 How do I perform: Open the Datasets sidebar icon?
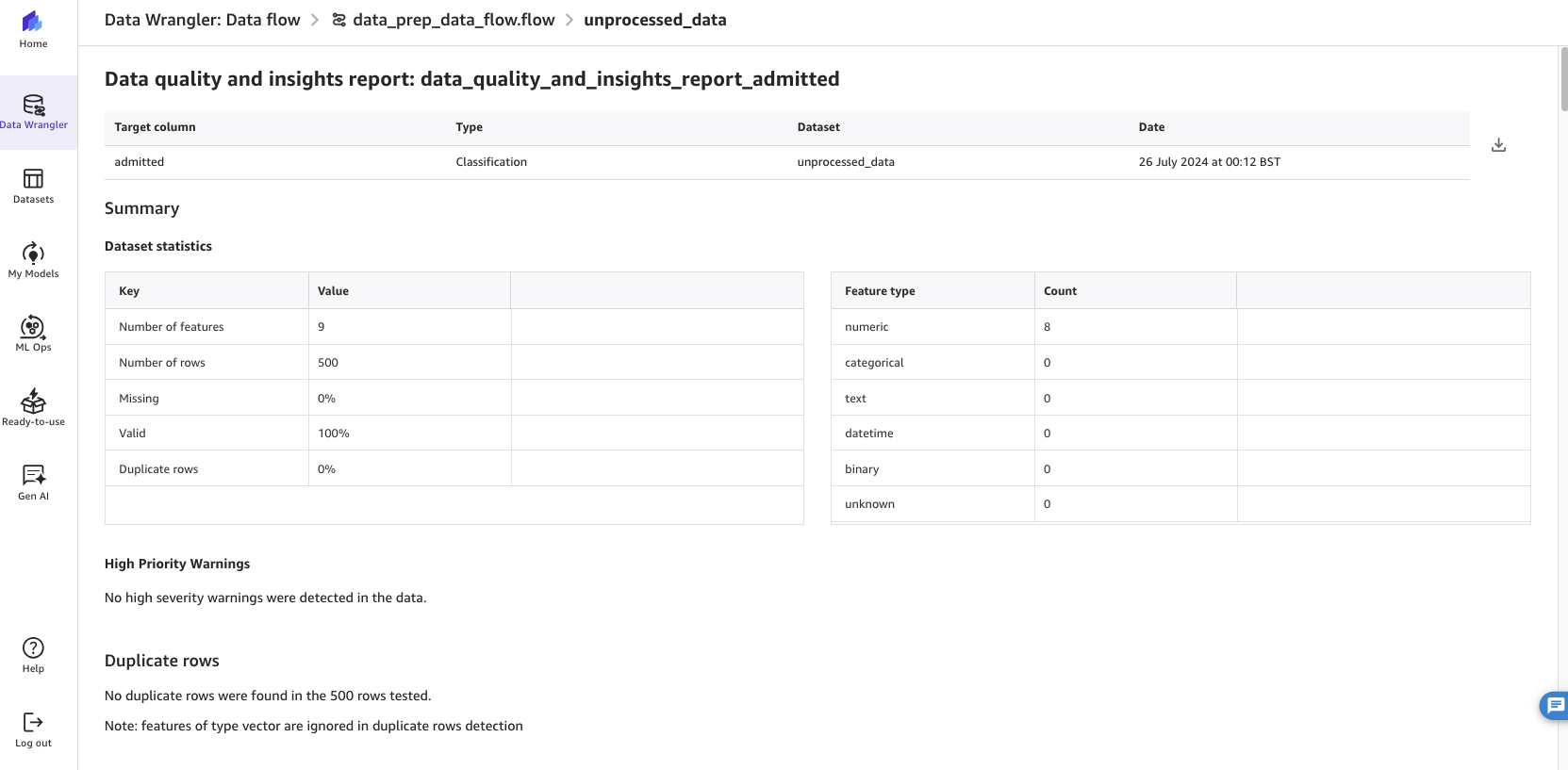pos(33,187)
